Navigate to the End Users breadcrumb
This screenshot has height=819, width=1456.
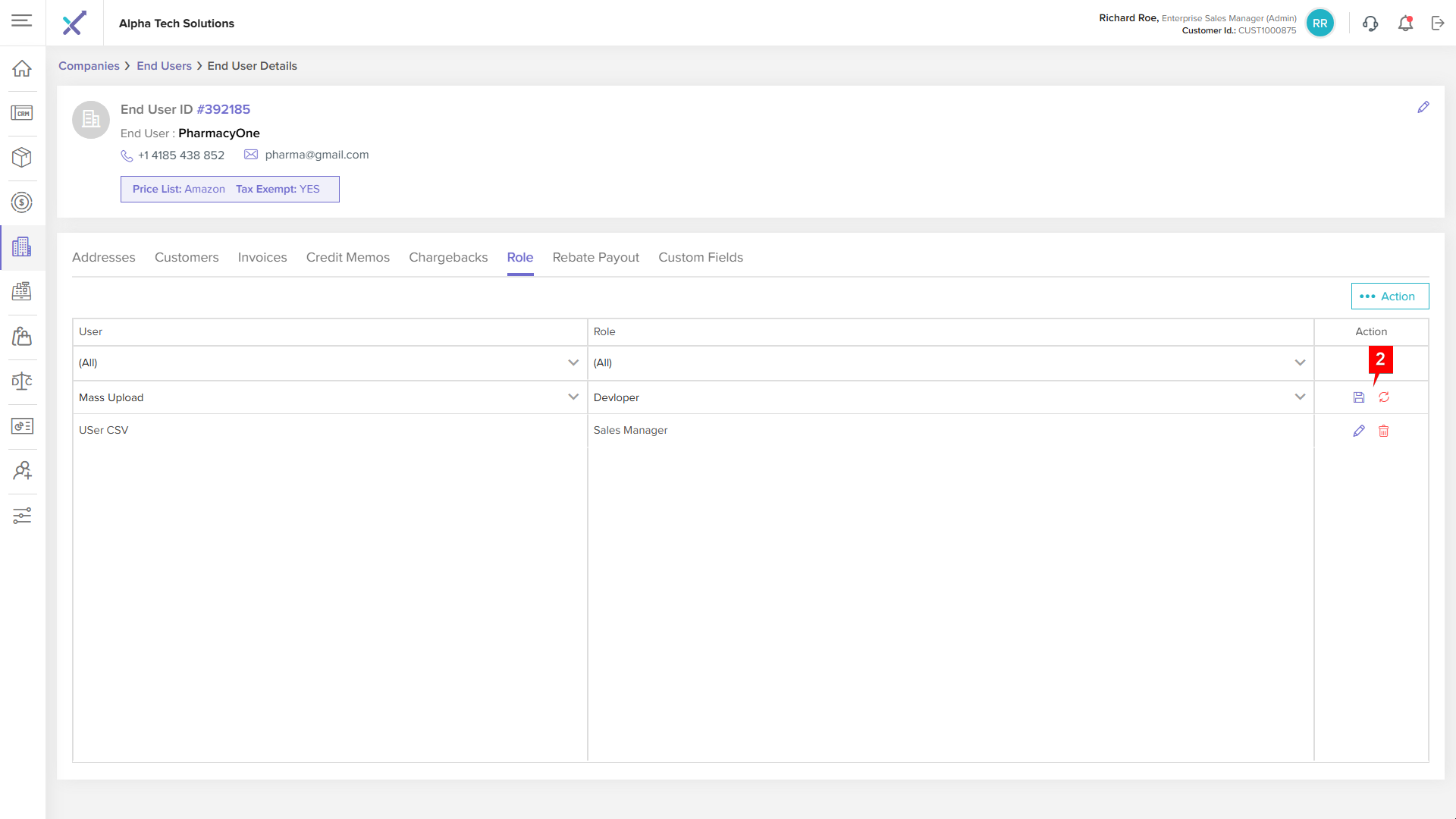coord(164,66)
